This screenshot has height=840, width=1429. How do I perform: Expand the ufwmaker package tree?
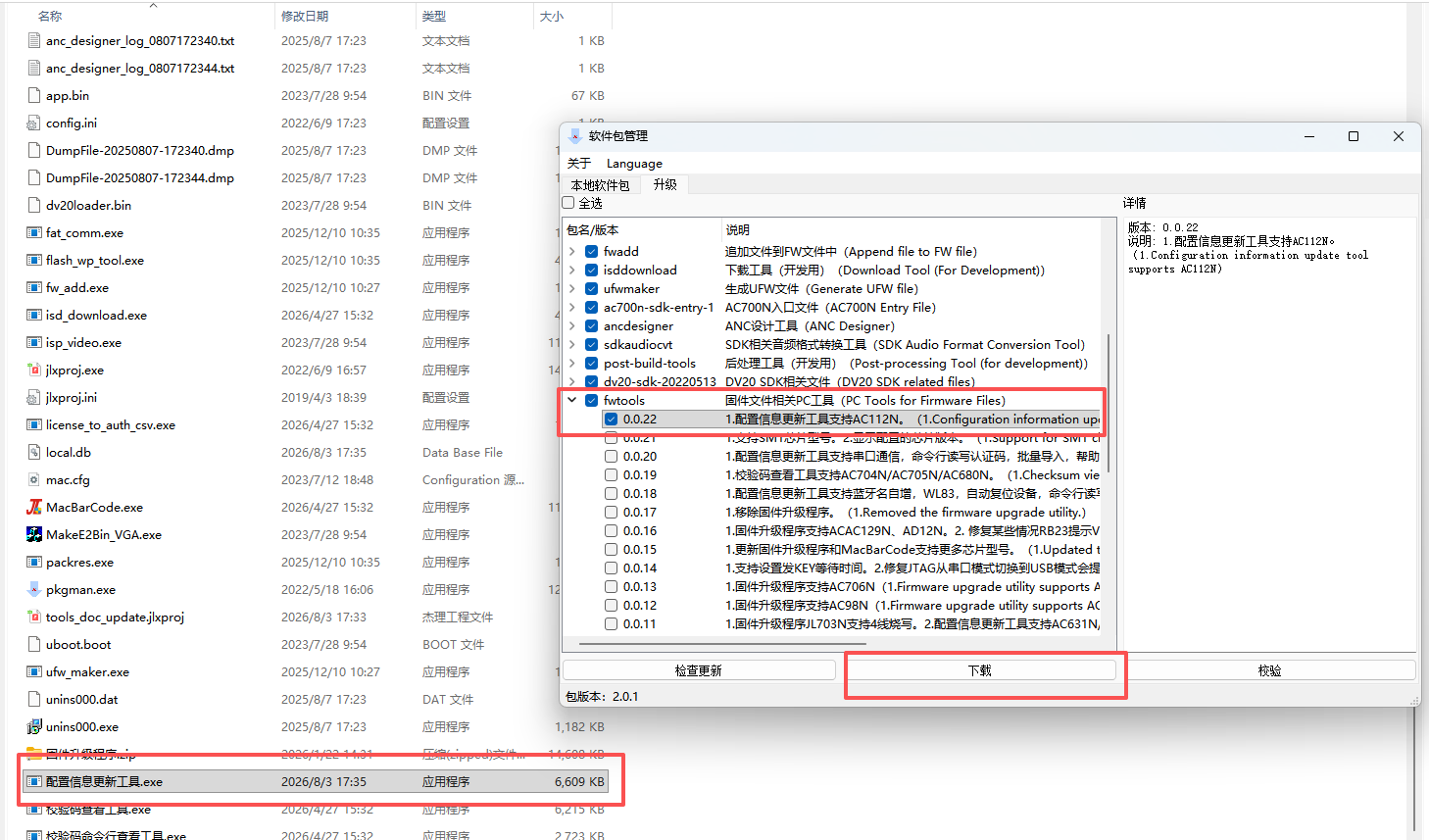pyautogui.click(x=572, y=289)
